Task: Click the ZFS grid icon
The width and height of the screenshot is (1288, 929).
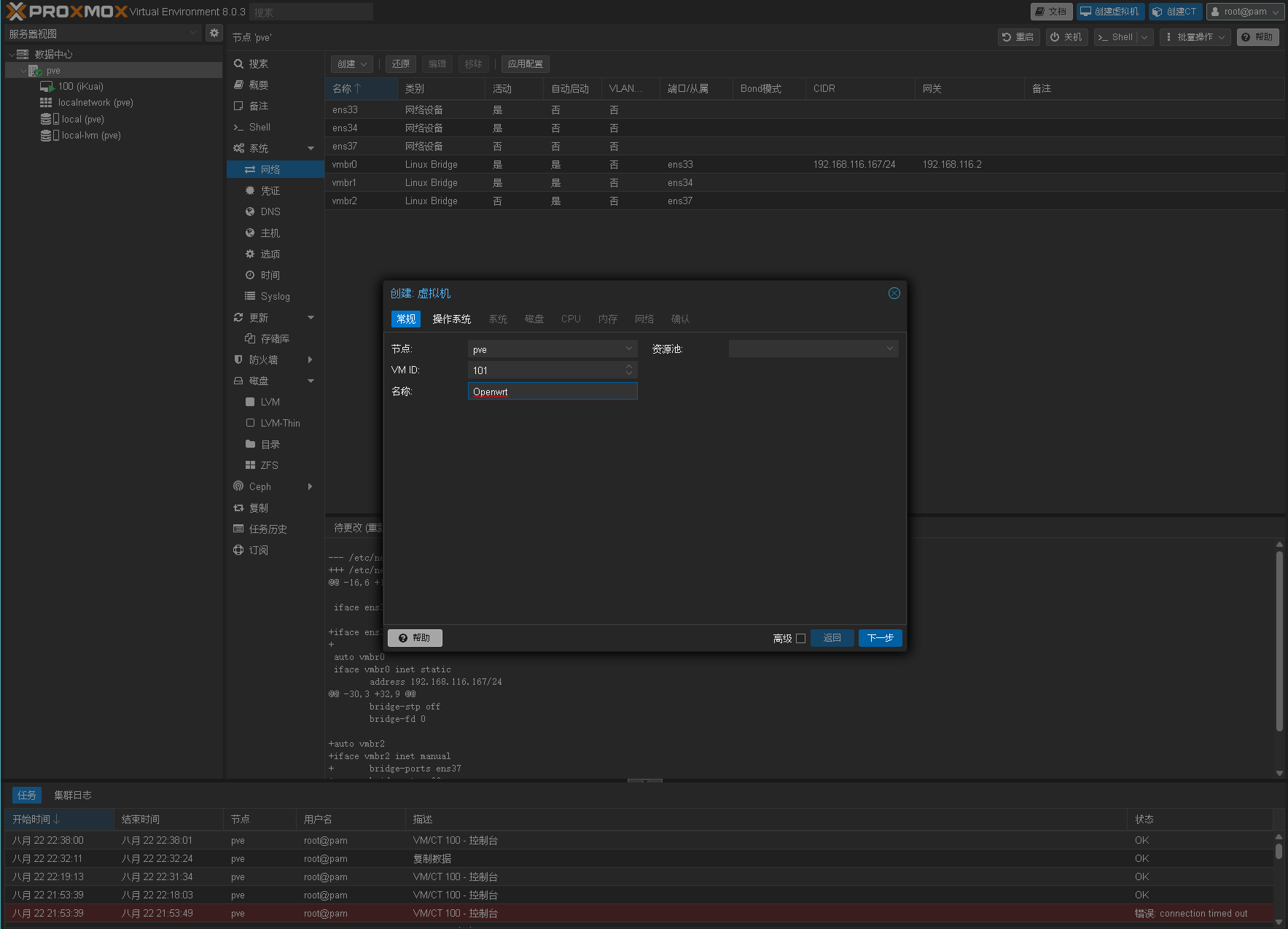Action: point(250,465)
